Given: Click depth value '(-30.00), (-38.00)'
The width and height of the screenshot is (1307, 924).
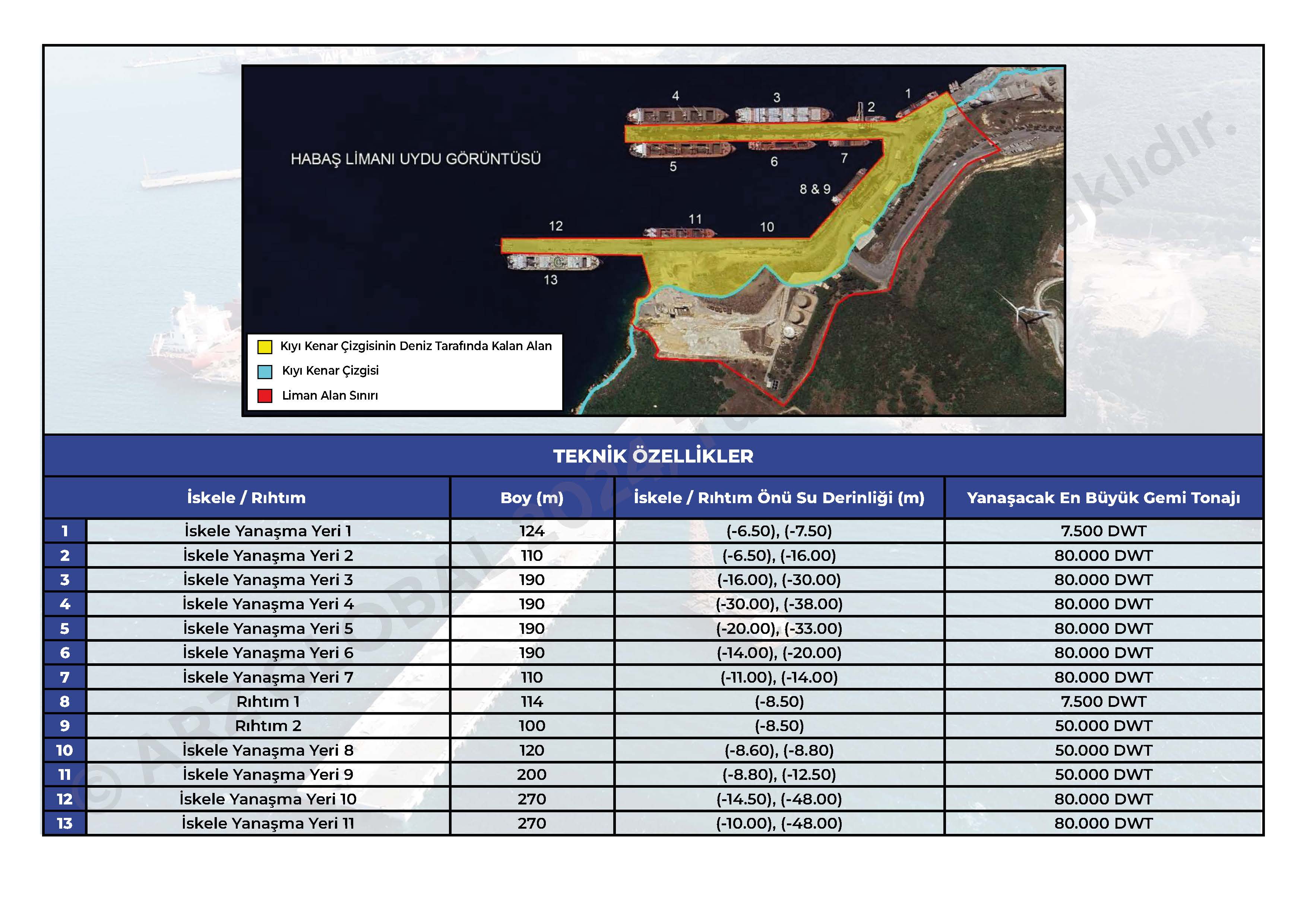Looking at the screenshot, I should [779, 604].
